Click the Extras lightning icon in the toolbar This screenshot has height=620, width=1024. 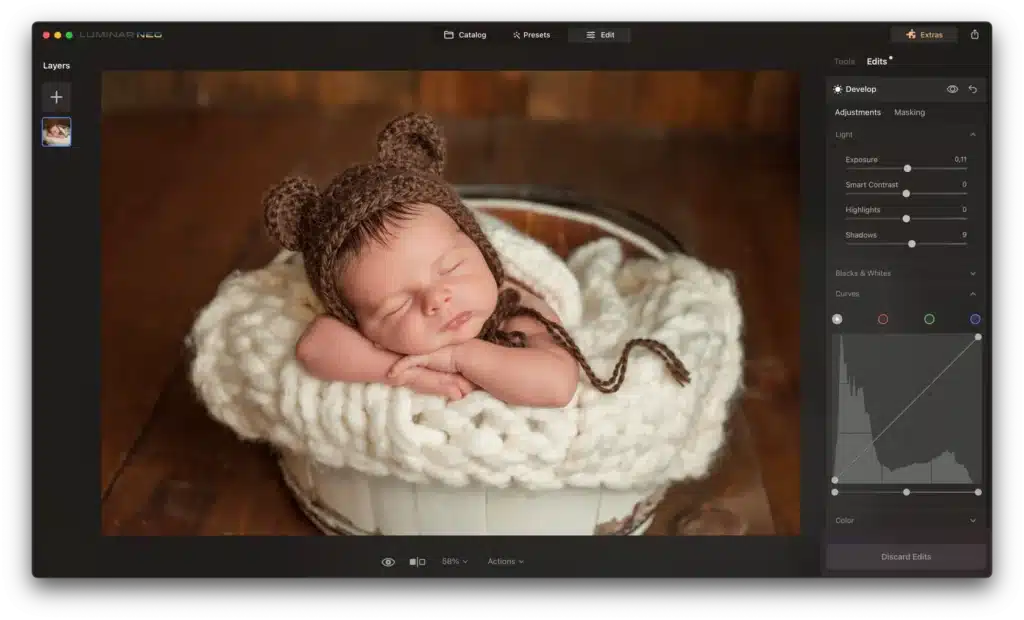pos(909,33)
